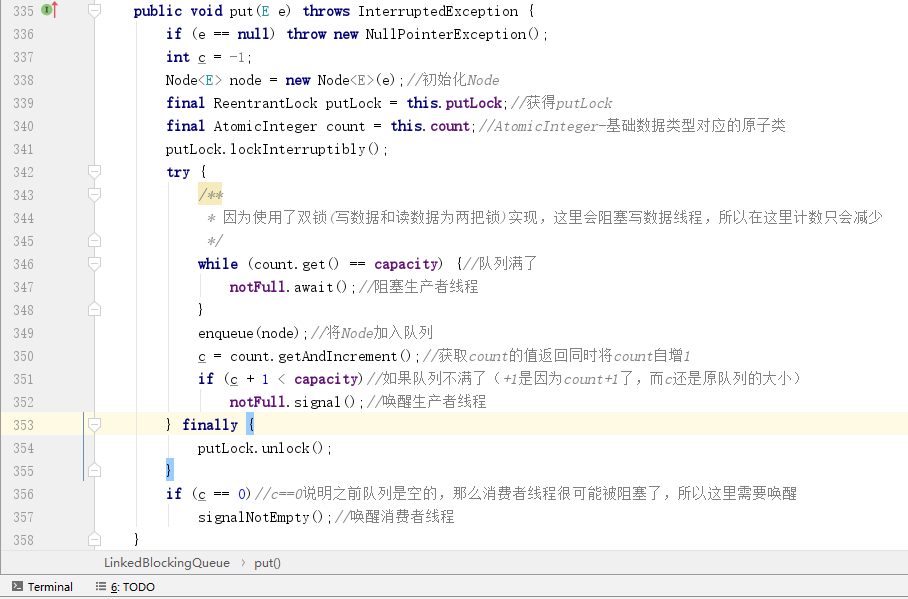Click NullPointerException on line 336

445,34
